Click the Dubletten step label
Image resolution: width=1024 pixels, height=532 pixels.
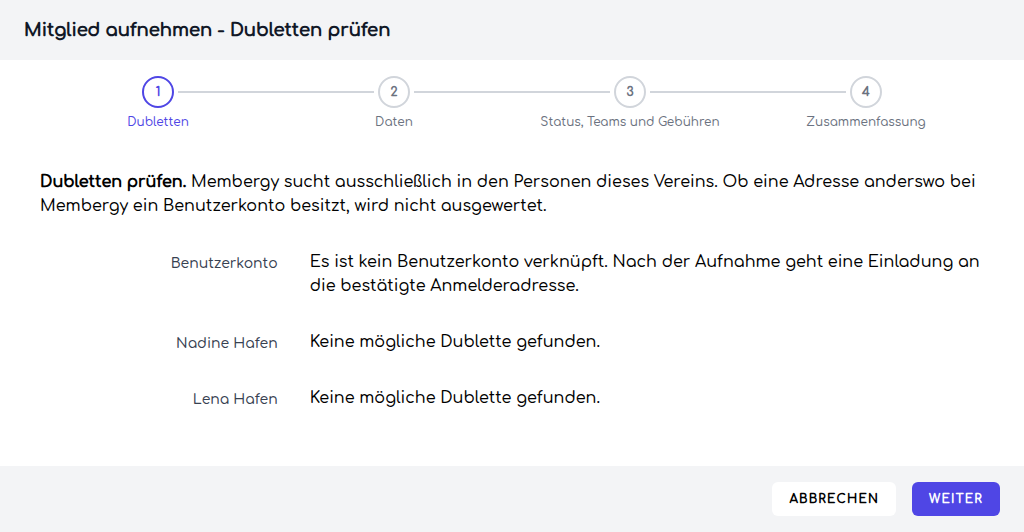pyautogui.click(x=158, y=121)
